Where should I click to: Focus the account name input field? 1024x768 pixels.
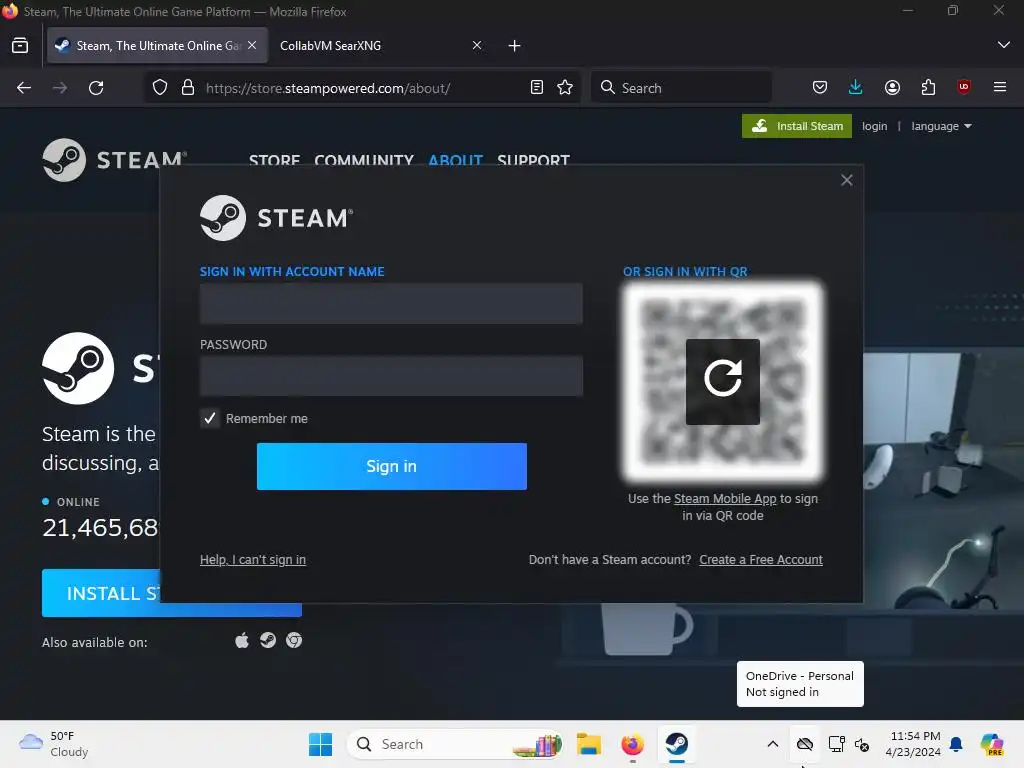(x=391, y=304)
